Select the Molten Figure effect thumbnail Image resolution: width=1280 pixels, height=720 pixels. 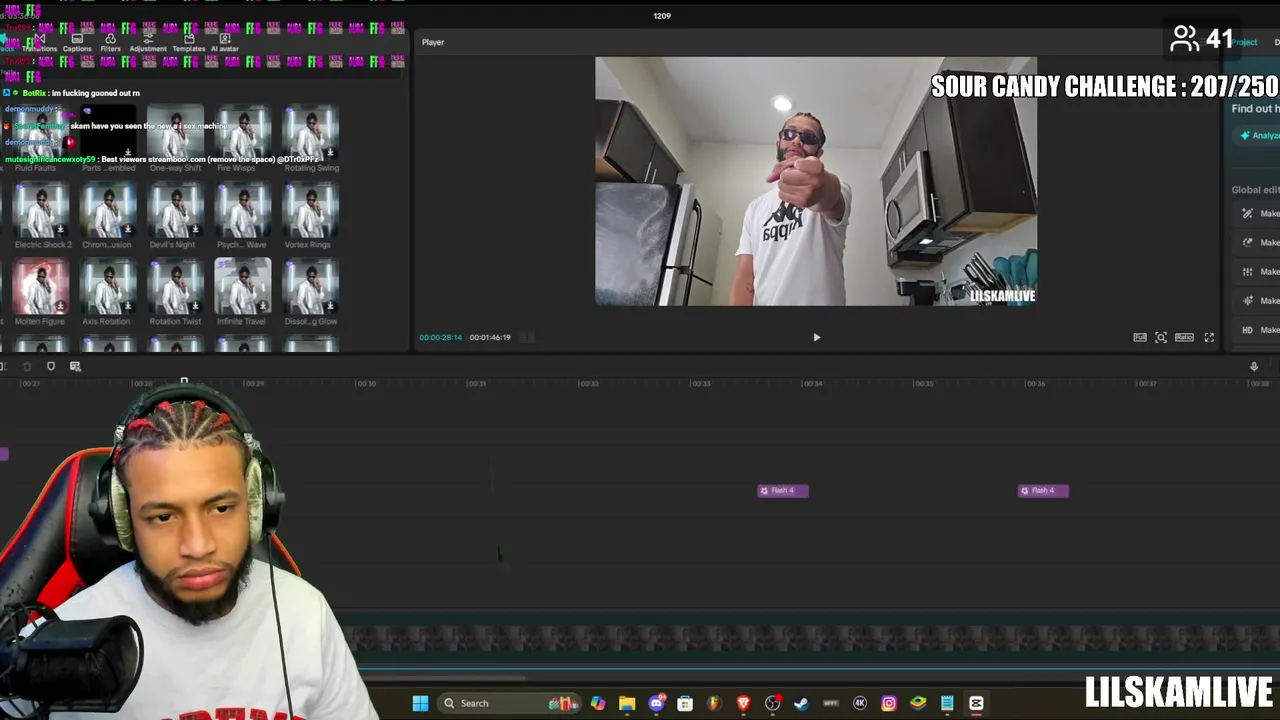[x=41, y=287]
